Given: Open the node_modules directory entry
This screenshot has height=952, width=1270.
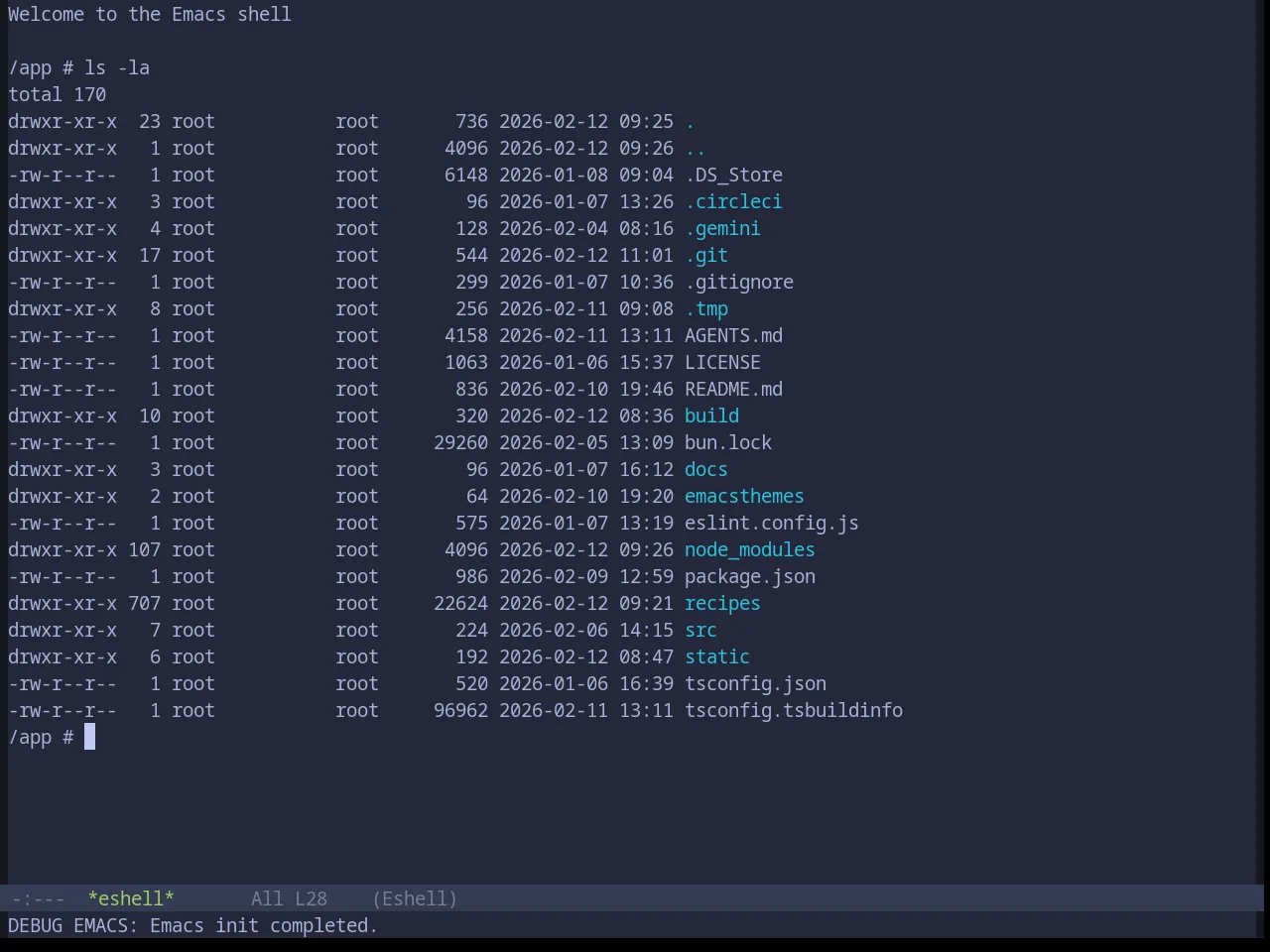Looking at the screenshot, I should pyautogui.click(x=750, y=549).
